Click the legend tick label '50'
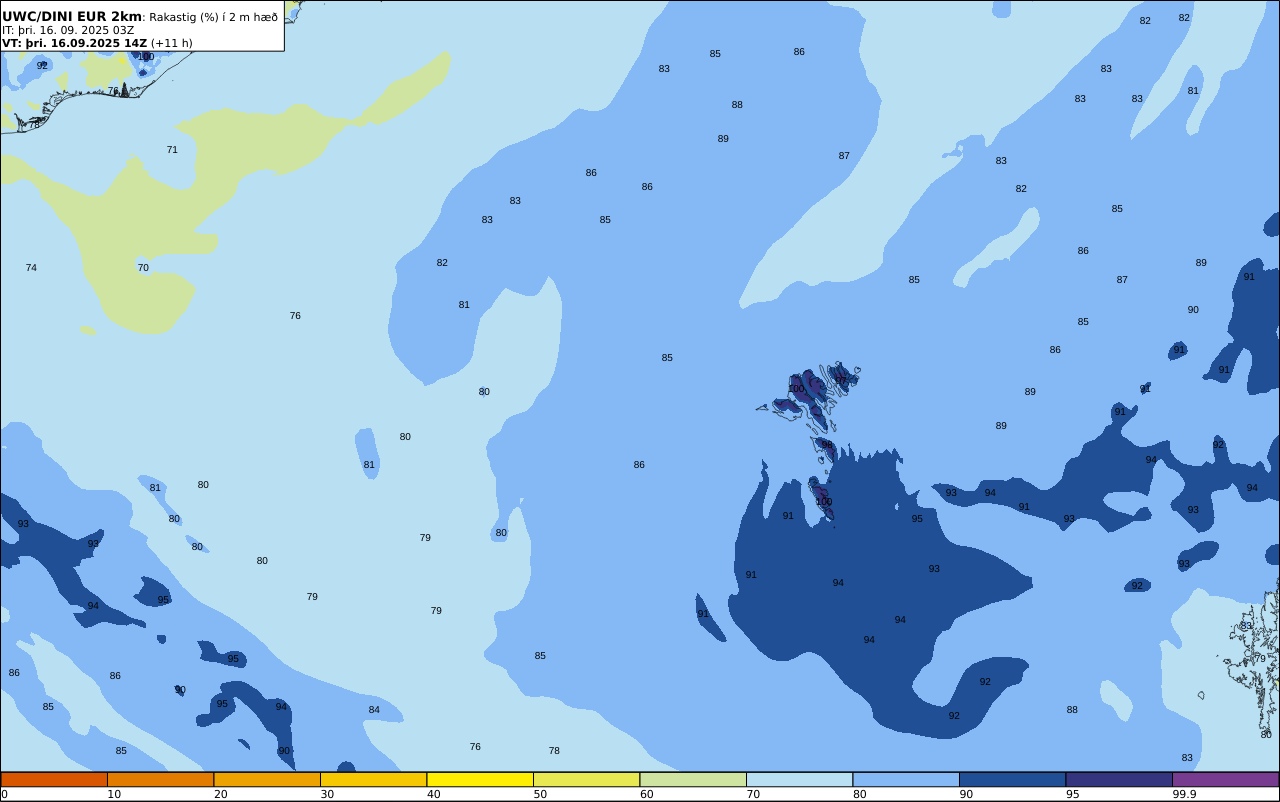This screenshot has width=1280, height=802. tap(540, 794)
